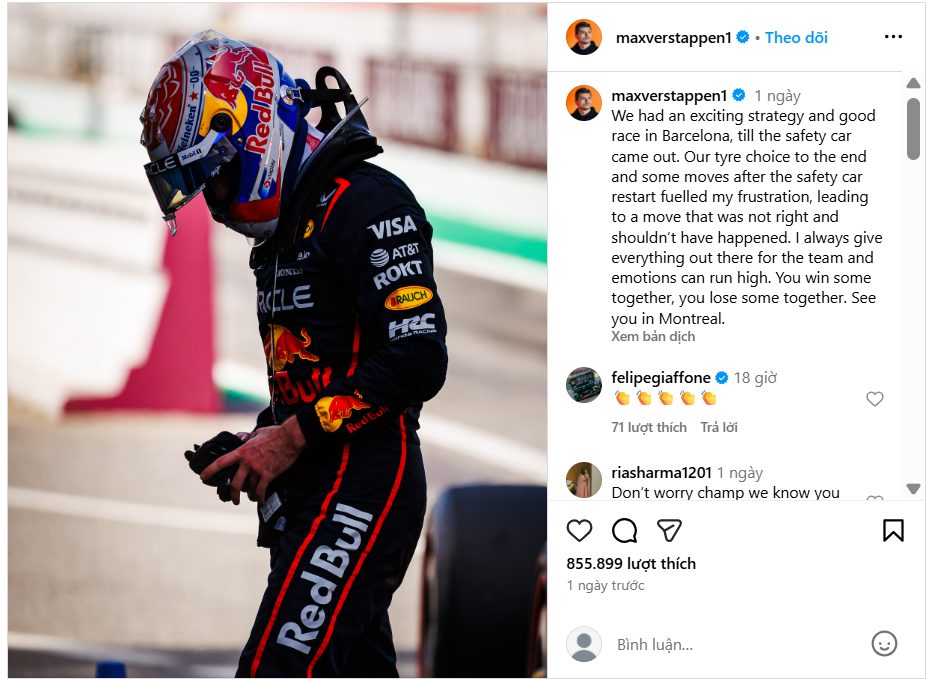
Task: Click the comments scrollbar thumb
Action: [x=913, y=129]
